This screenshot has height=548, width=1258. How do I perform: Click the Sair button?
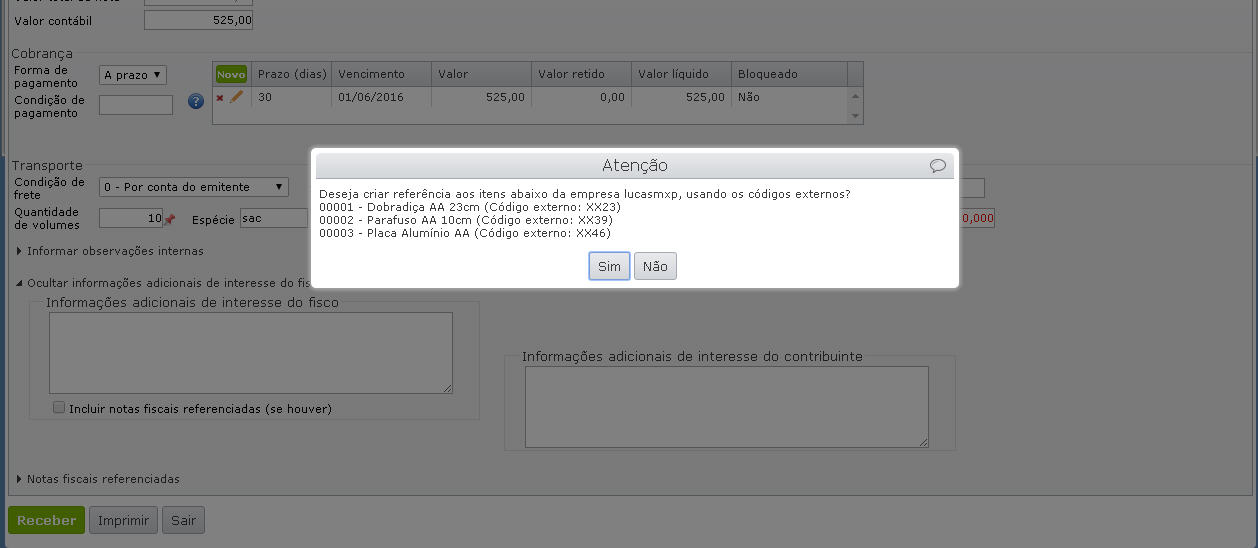point(183,520)
